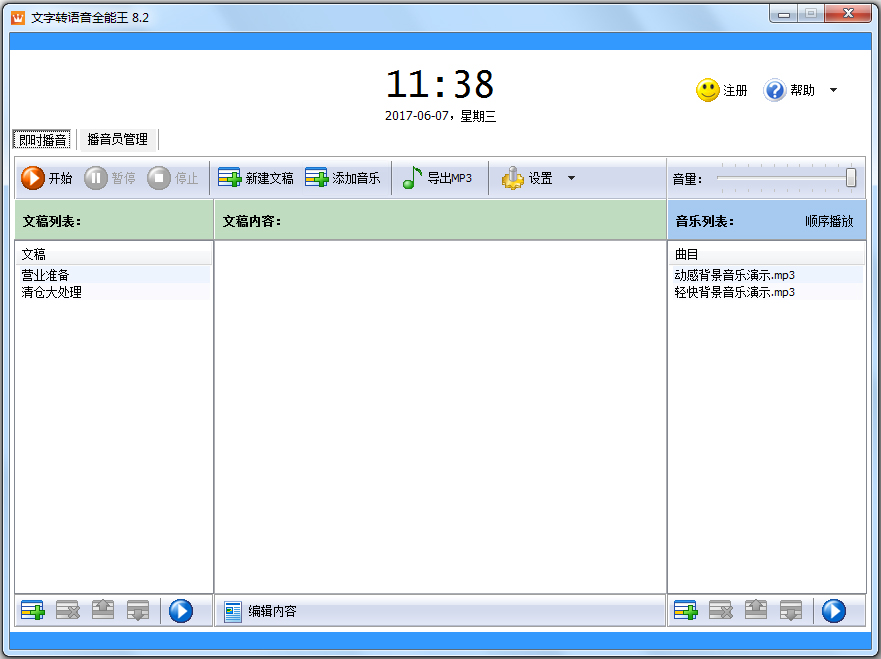Screen dimensions: 881x659
Task: Select the 营业准备 script entry
Action: pyautogui.click(x=48, y=274)
